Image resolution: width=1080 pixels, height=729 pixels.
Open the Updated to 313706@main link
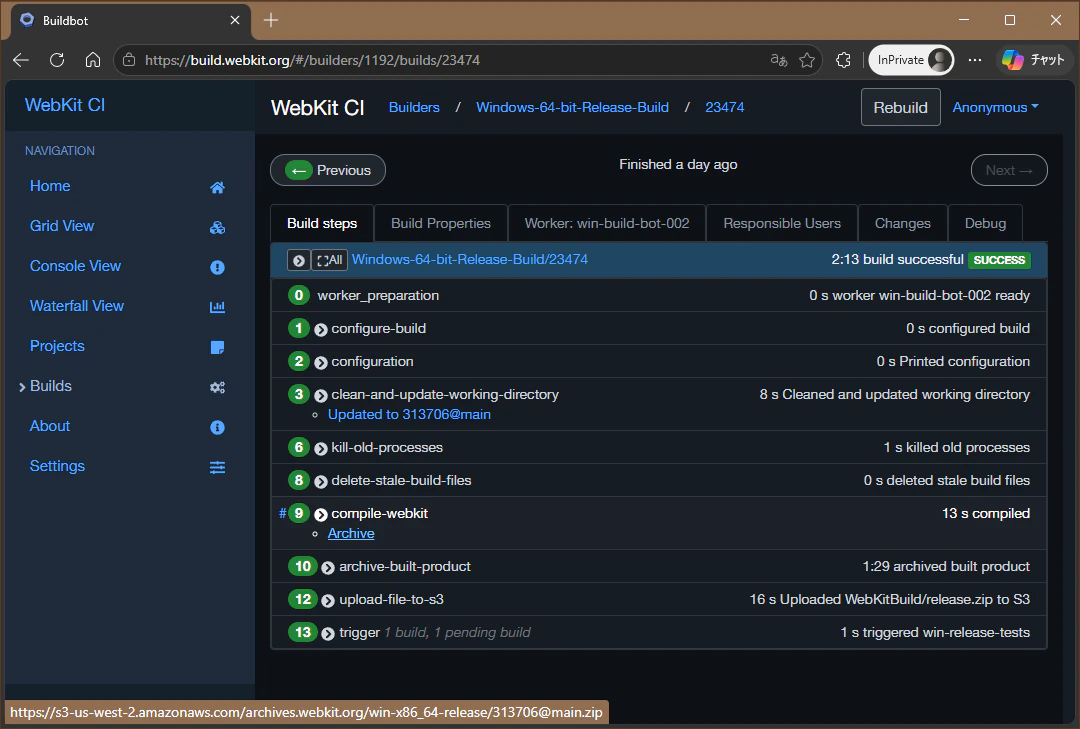pyautogui.click(x=409, y=414)
